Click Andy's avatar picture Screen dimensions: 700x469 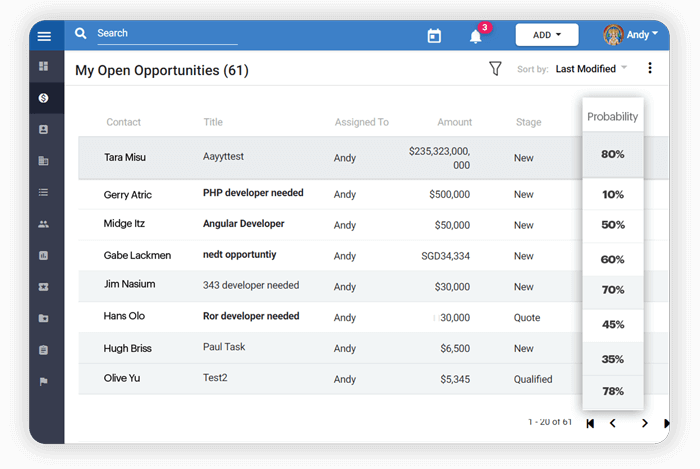tap(613, 35)
